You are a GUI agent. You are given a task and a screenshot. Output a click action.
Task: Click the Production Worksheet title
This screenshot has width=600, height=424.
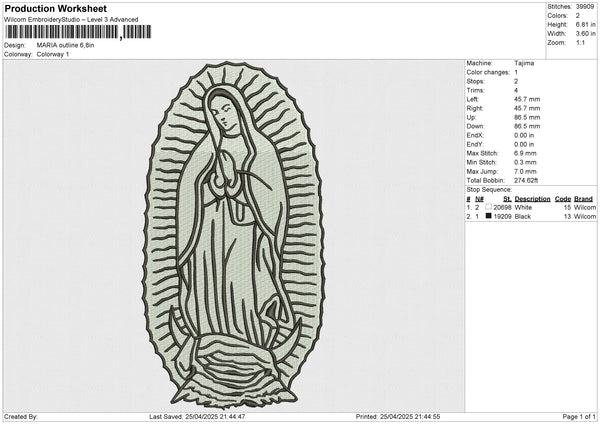point(54,9)
